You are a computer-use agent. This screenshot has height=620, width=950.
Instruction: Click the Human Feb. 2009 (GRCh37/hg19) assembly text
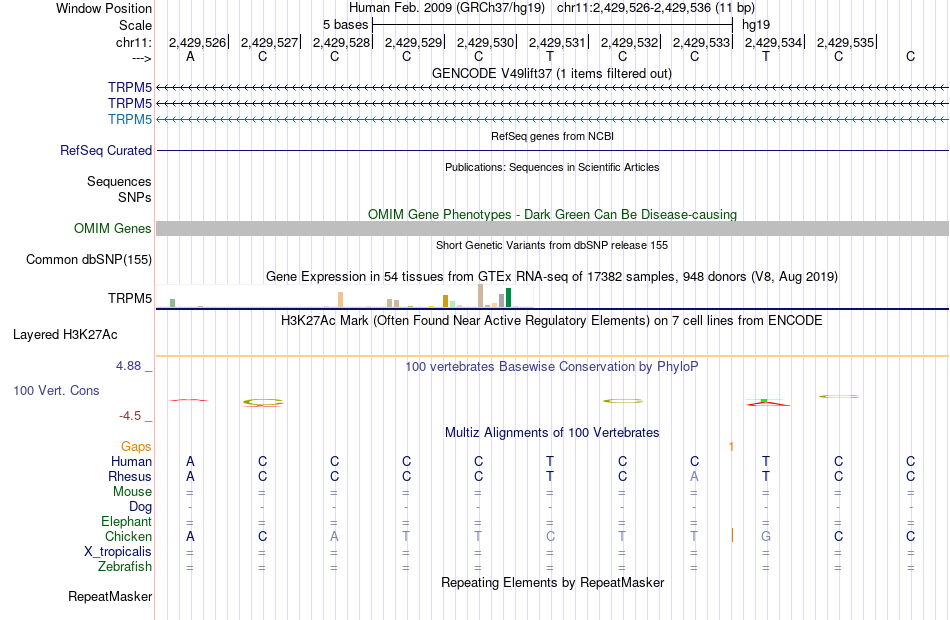(x=447, y=8)
